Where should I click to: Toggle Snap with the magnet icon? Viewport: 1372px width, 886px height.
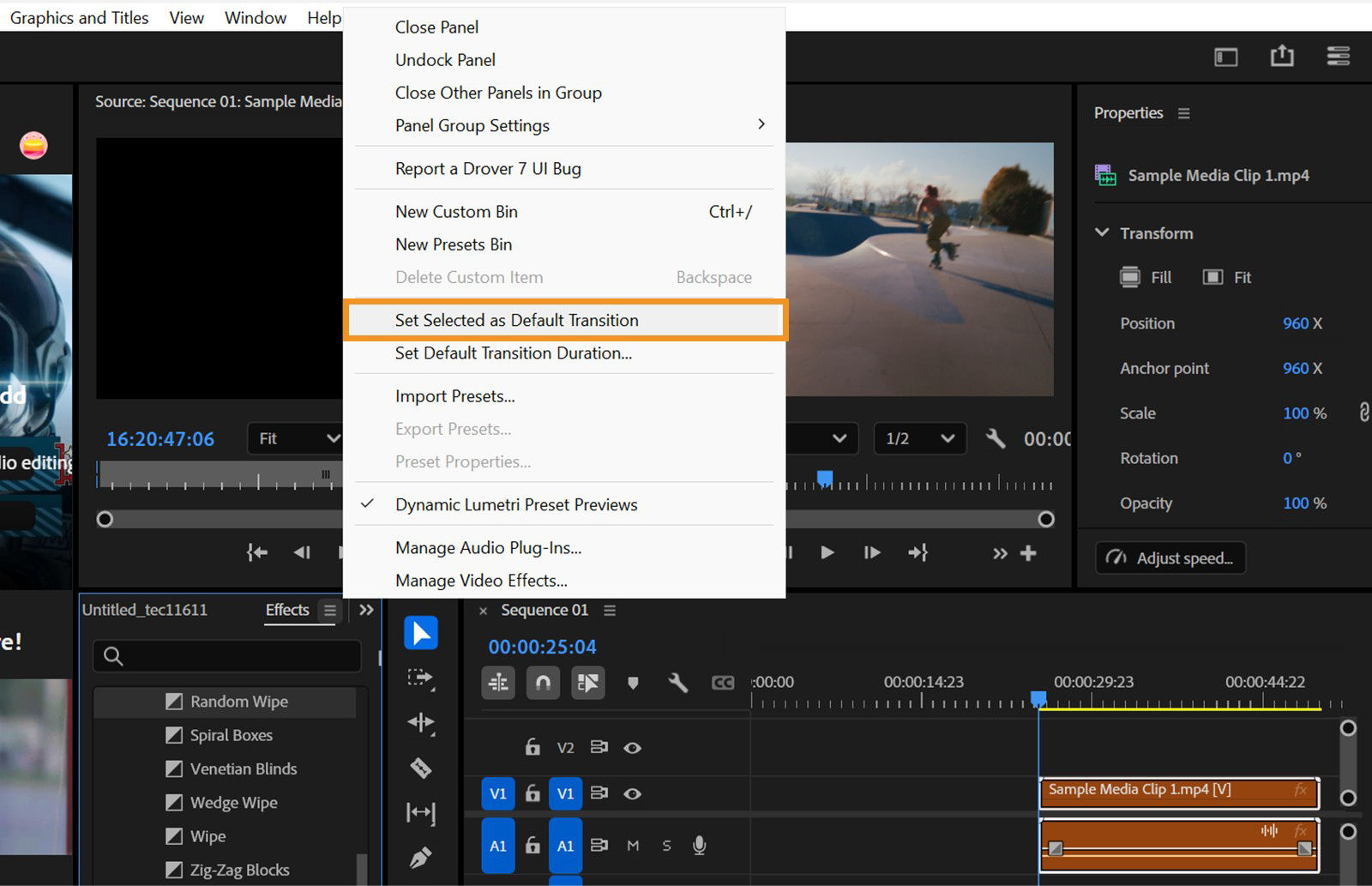(543, 682)
